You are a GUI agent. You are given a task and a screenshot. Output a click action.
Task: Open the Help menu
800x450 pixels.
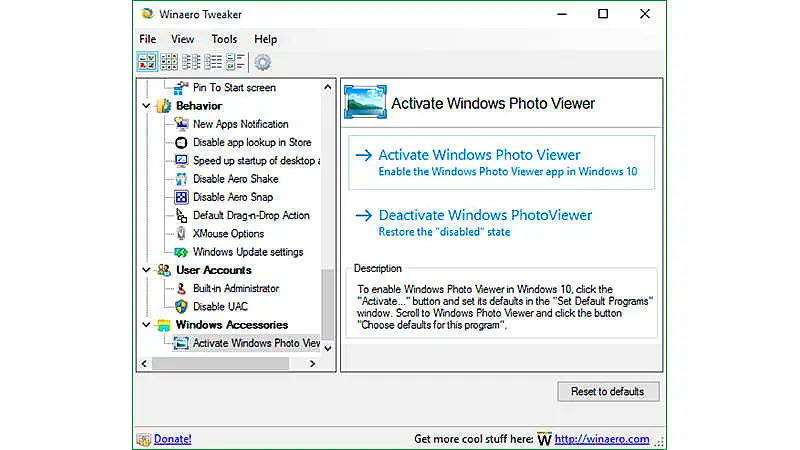click(x=265, y=39)
